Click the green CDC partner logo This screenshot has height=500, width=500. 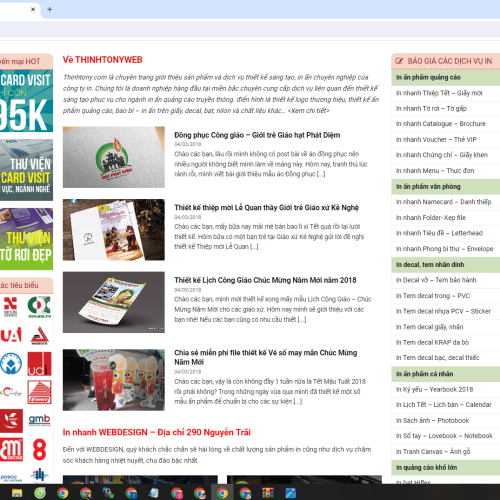39,307
